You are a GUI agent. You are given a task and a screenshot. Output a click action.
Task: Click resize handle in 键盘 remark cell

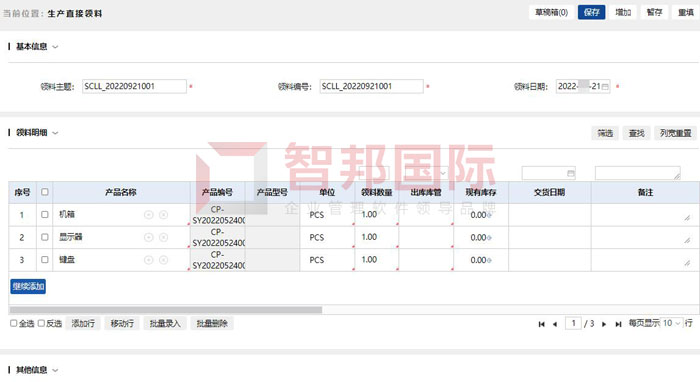[x=687, y=263]
